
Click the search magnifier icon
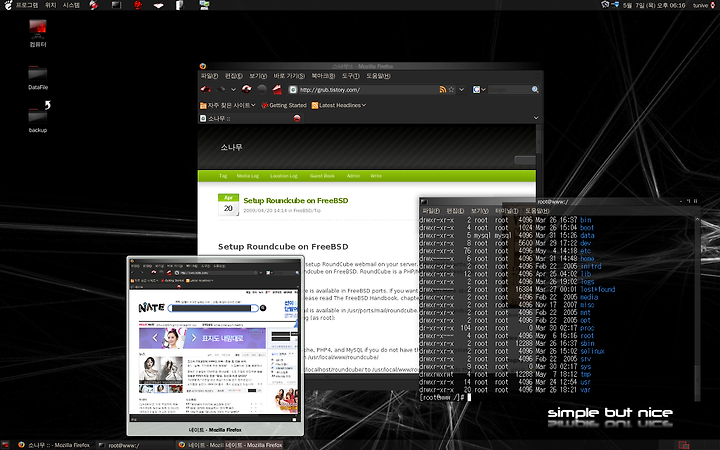pyautogui.click(x=535, y=90)
